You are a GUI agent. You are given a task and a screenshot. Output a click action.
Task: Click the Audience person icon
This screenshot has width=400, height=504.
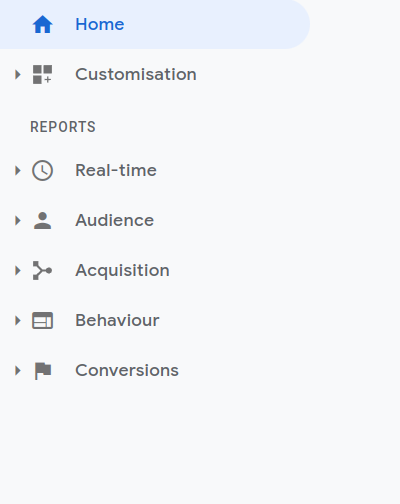42,220
